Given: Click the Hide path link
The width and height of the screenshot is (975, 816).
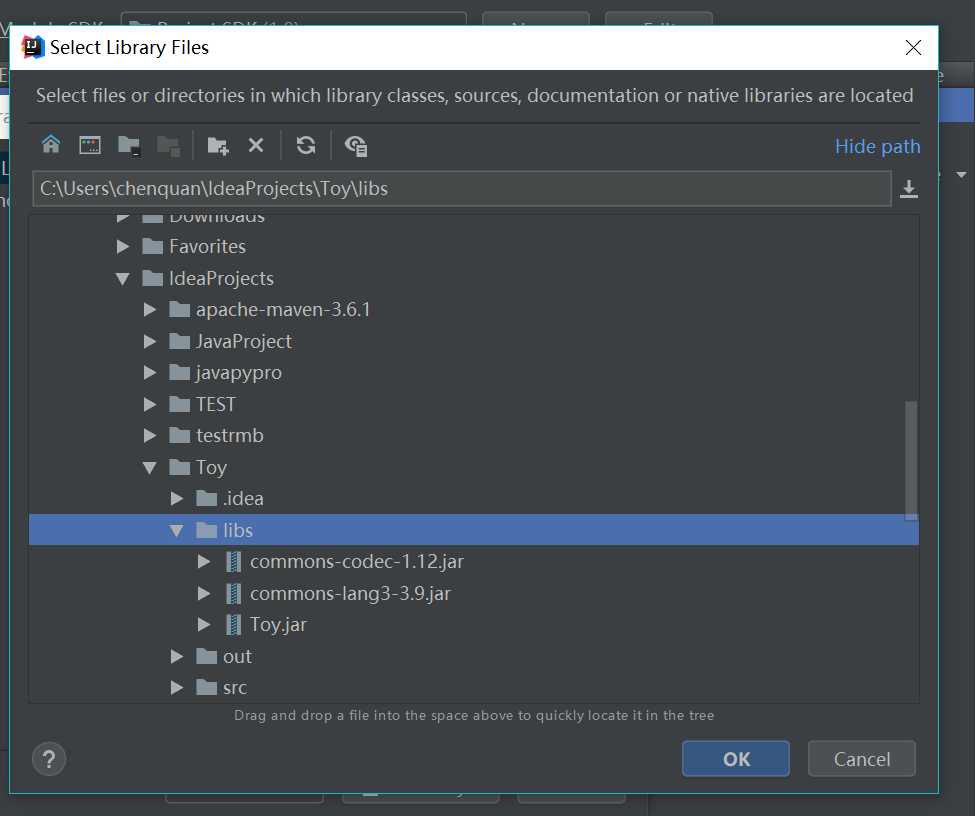Looking at the screenshot, I should (x=877, y=146).
